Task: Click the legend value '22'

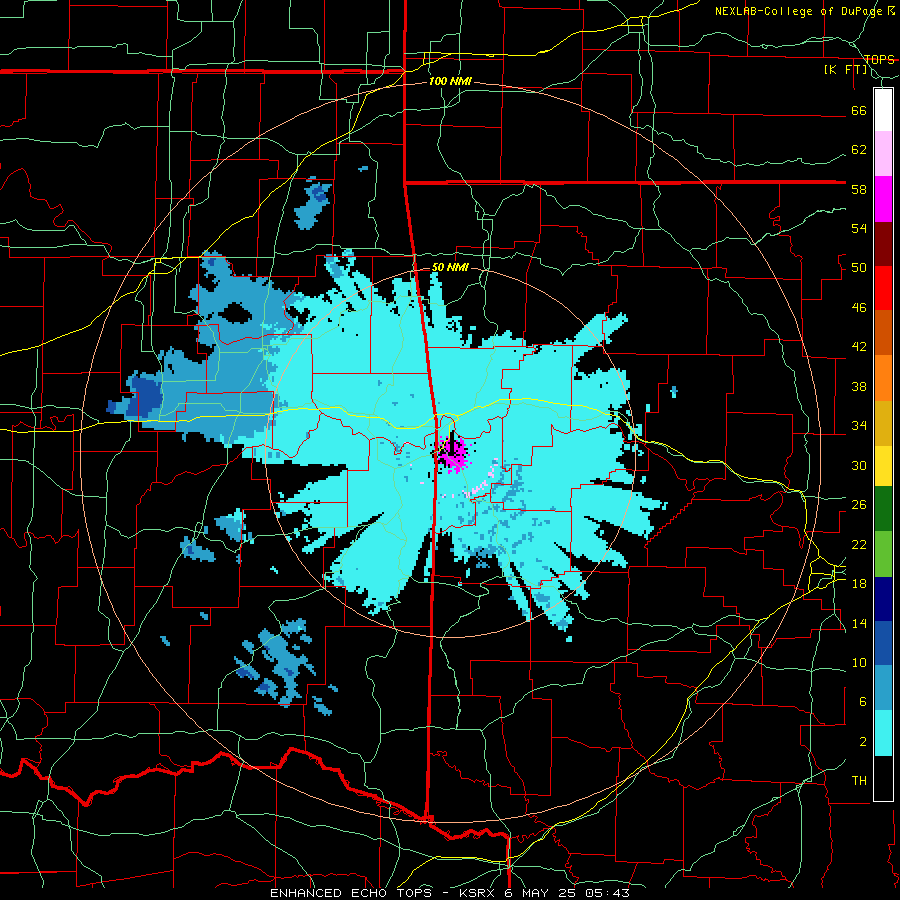Action: click(x=859, y=545)
